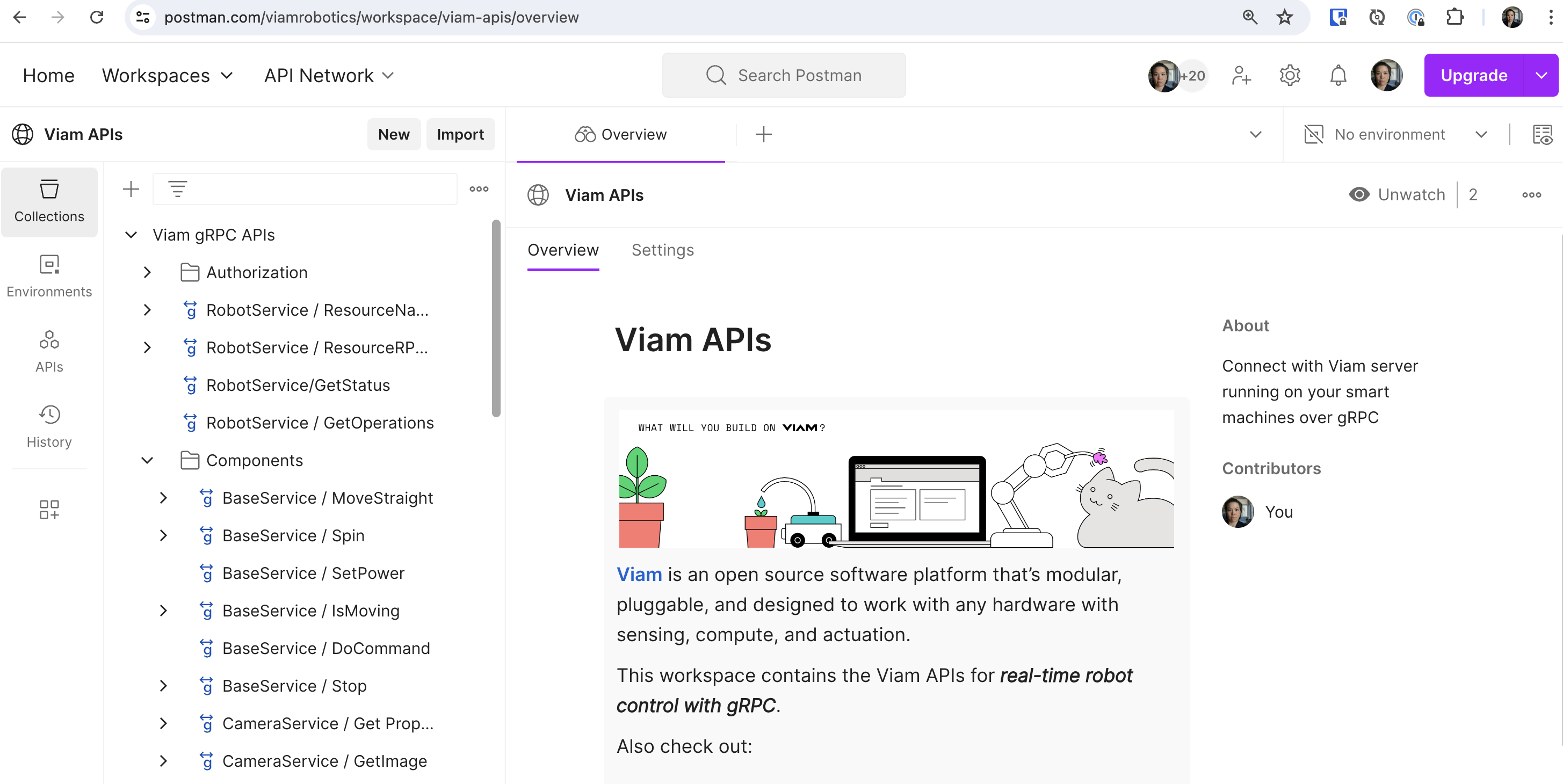Open the API Network dropdown menu
Screen dimensions: 1563x784
pyautogui.click(x=329, y=75)
